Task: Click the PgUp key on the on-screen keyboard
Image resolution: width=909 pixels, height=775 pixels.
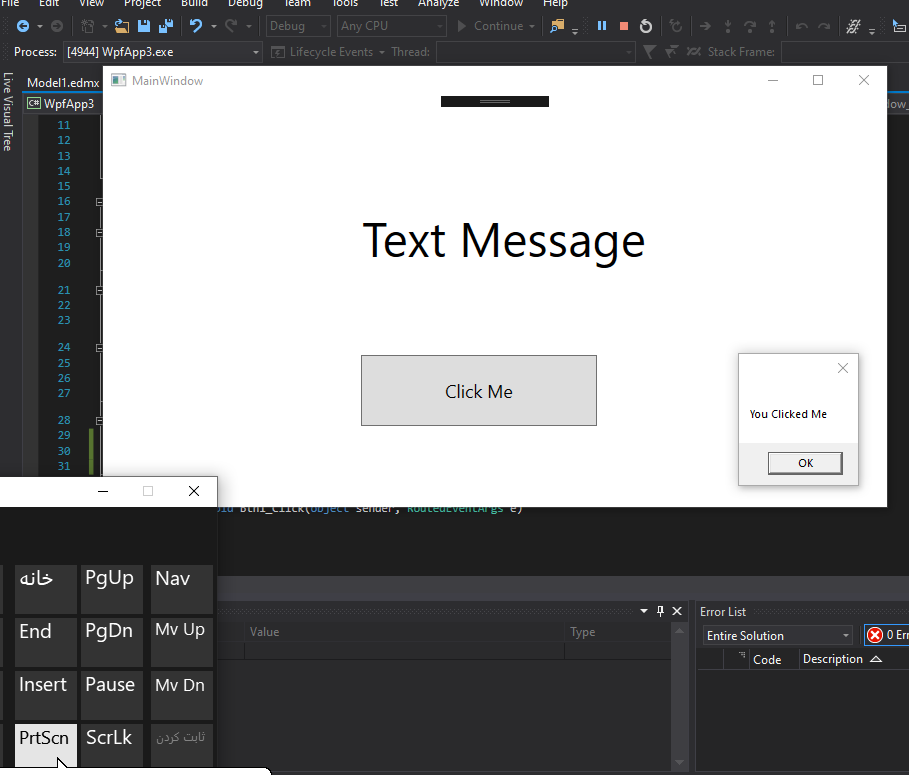Action: (x=112, y=589)
